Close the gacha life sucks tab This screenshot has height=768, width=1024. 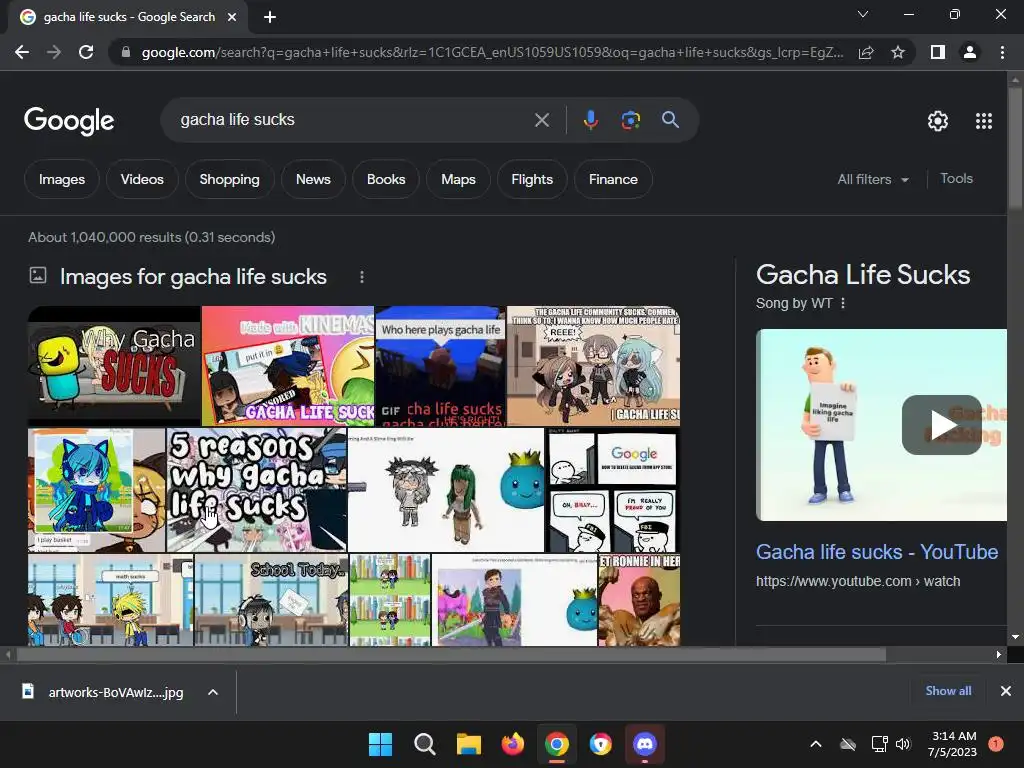coord(232,17)
